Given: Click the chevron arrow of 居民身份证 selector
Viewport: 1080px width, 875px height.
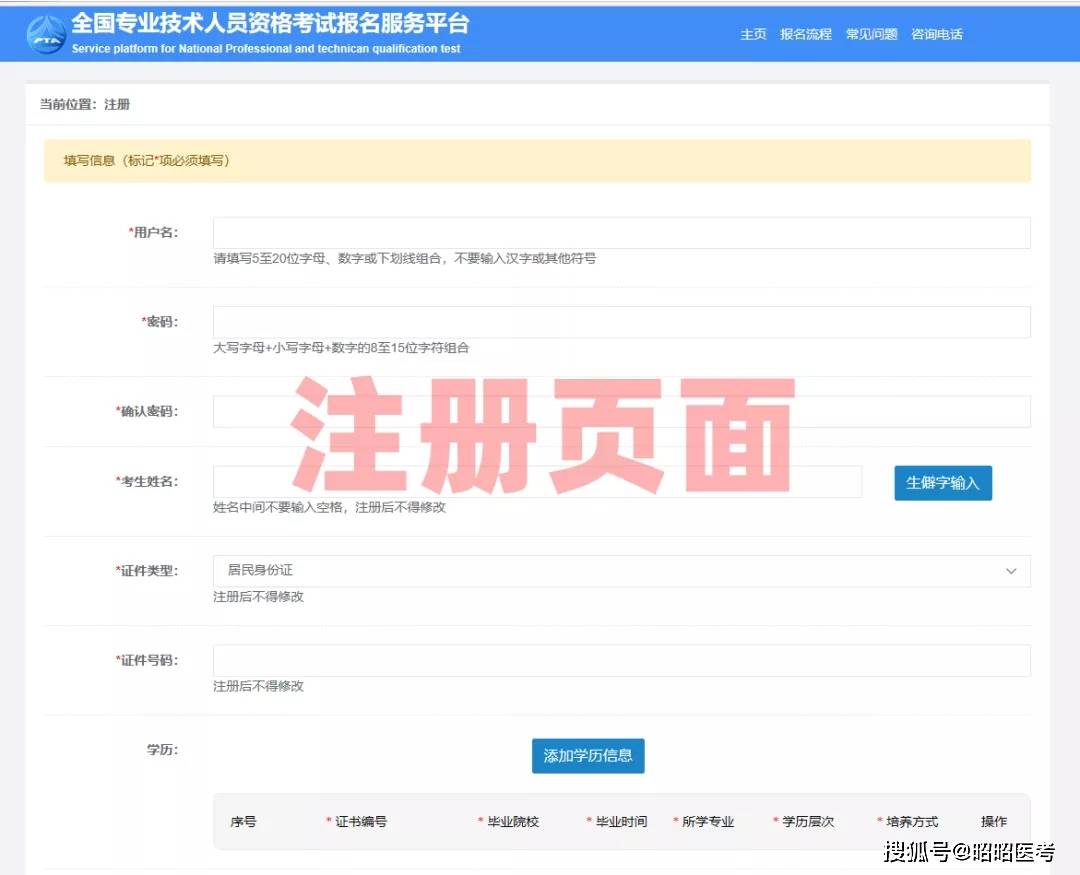Looking at the screenshot, I should click(x=1010, y=571).
